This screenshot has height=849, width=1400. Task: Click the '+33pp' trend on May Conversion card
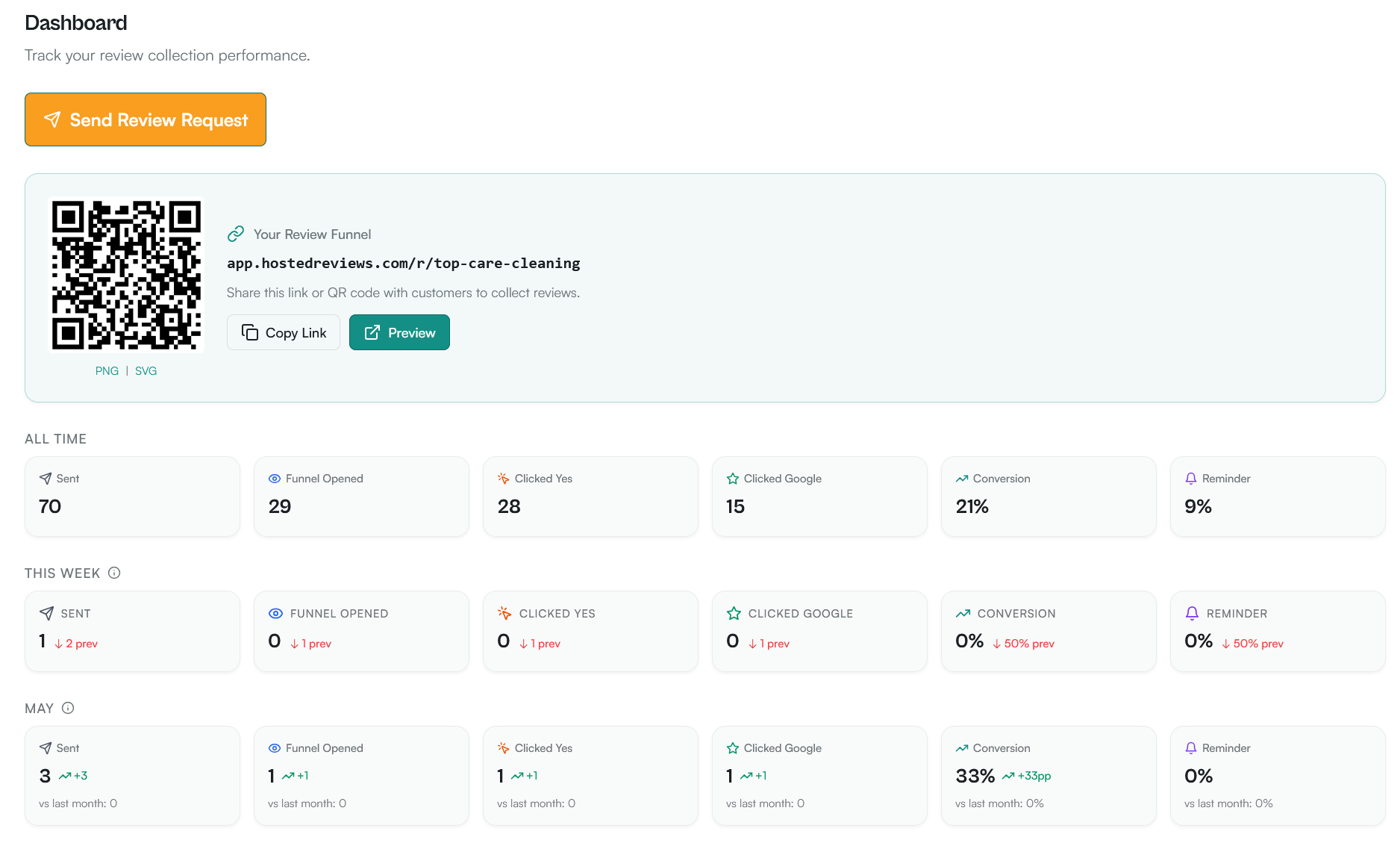point(1027,776)
